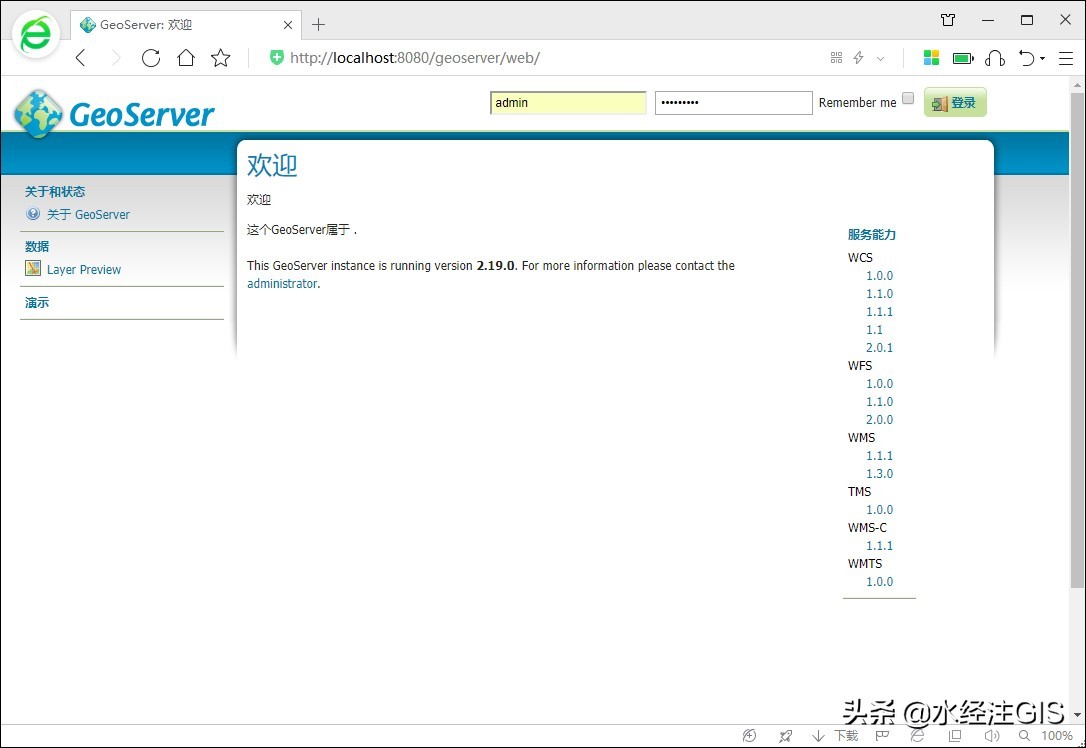Image resolution: width=1086 pixels, height=748 pixels.
Task: Focus the admin username field
Action: [568, 103]
